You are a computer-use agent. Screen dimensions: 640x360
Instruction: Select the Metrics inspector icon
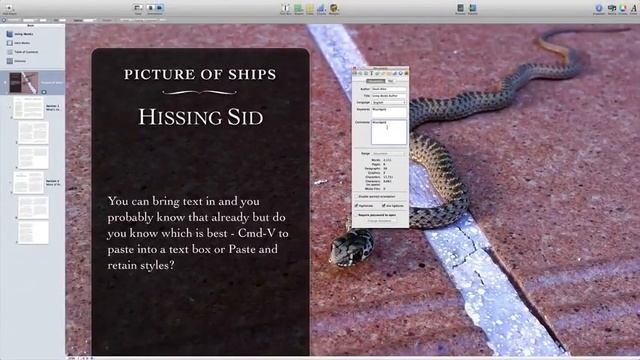pos(383,73)
